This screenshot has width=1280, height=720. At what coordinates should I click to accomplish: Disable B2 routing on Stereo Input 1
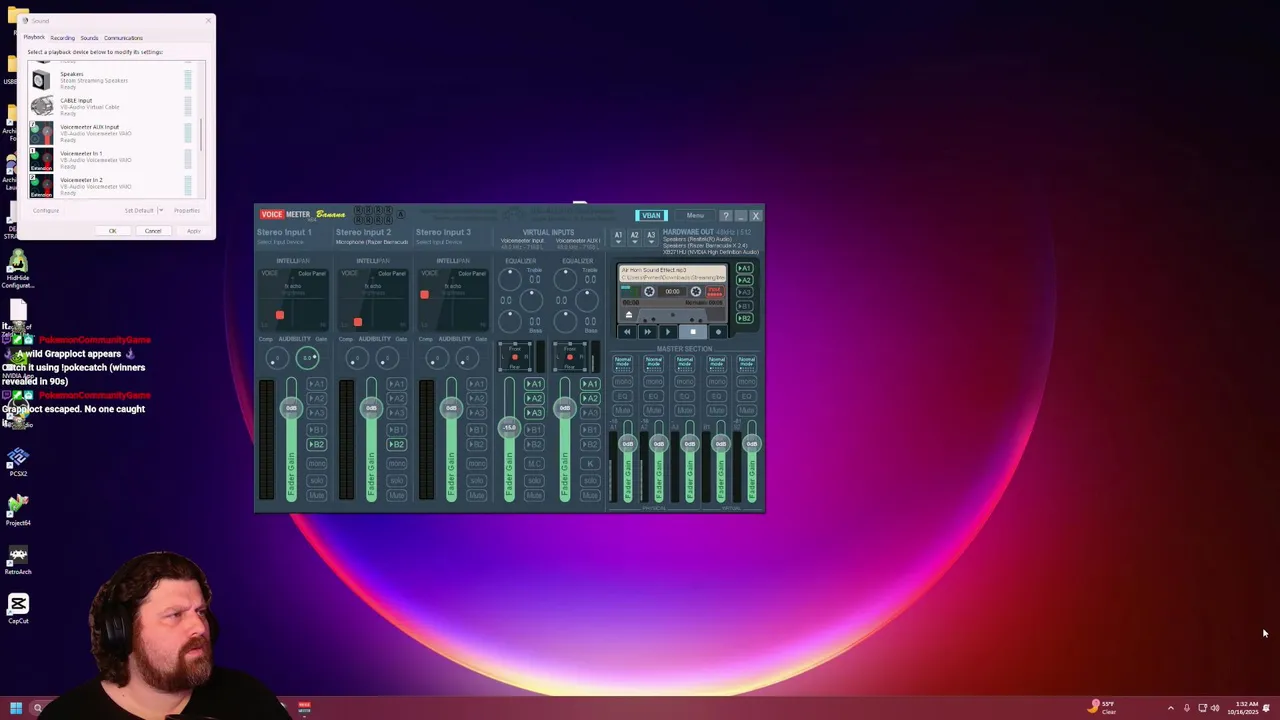click(x=316, y=444)
